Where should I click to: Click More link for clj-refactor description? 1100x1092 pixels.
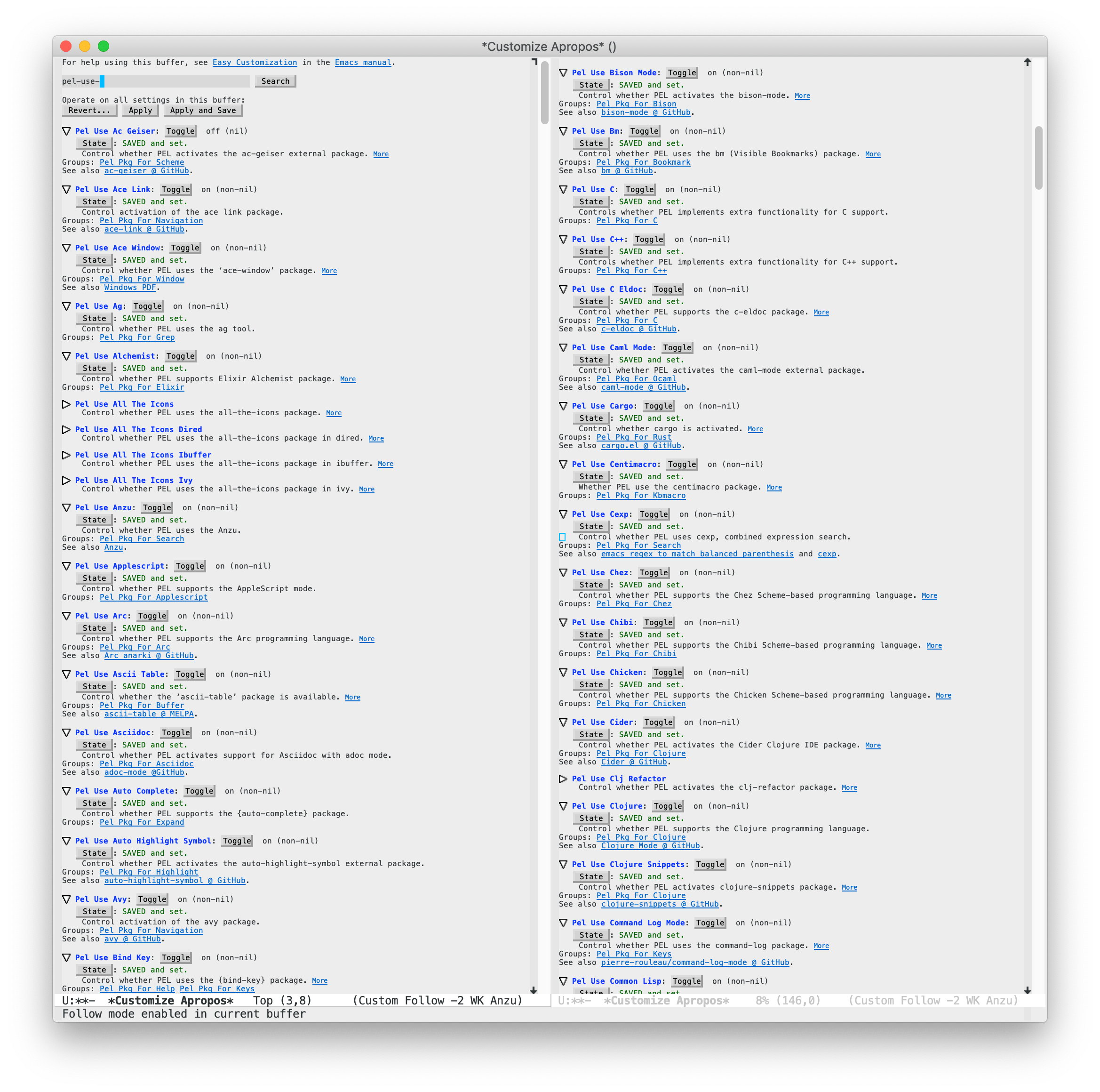click(850, 787)
